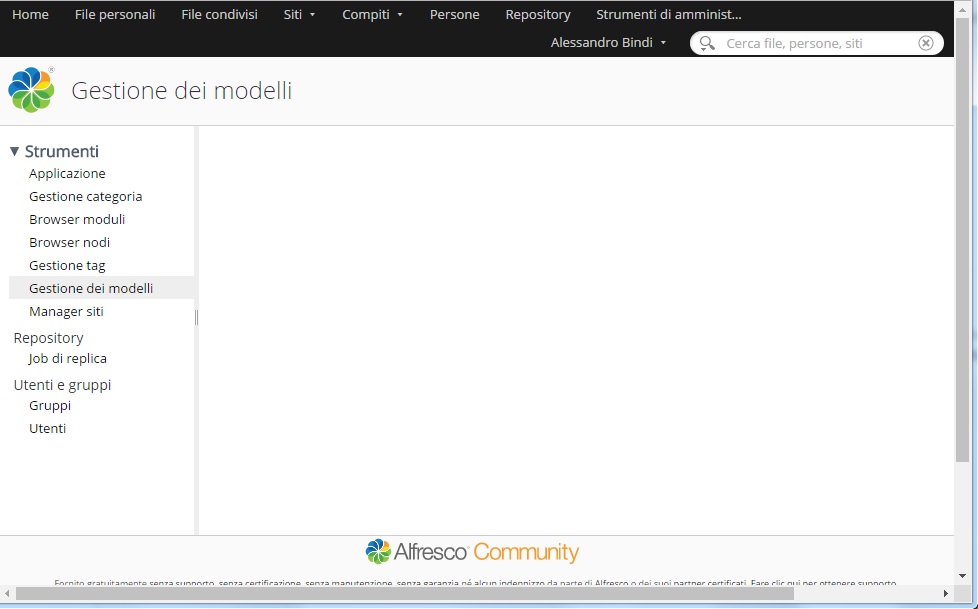
Task: Open Browser nodi tool
Action: 70,243
